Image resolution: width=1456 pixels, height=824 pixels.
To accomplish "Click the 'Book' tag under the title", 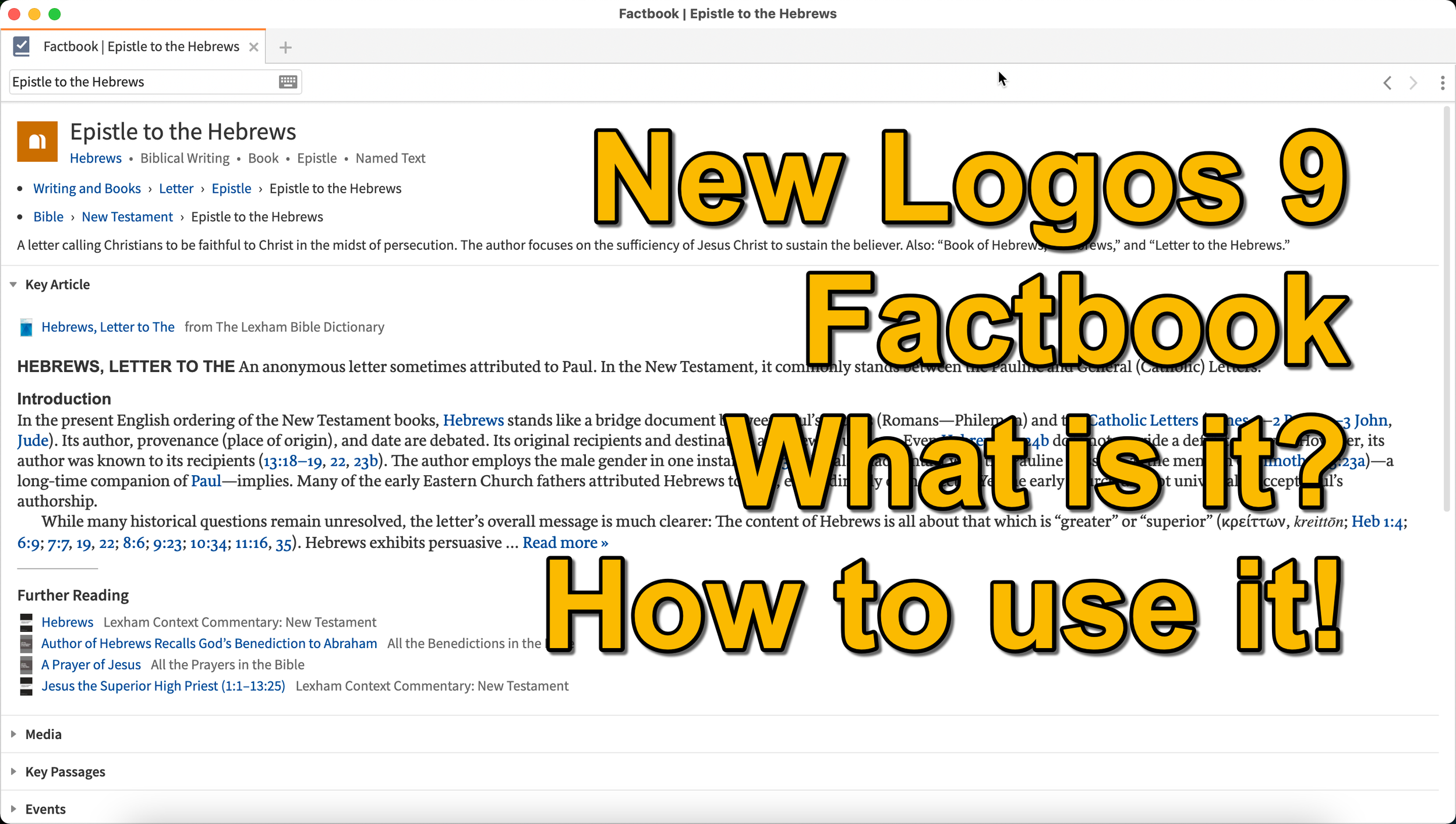I will pos(263,158).
